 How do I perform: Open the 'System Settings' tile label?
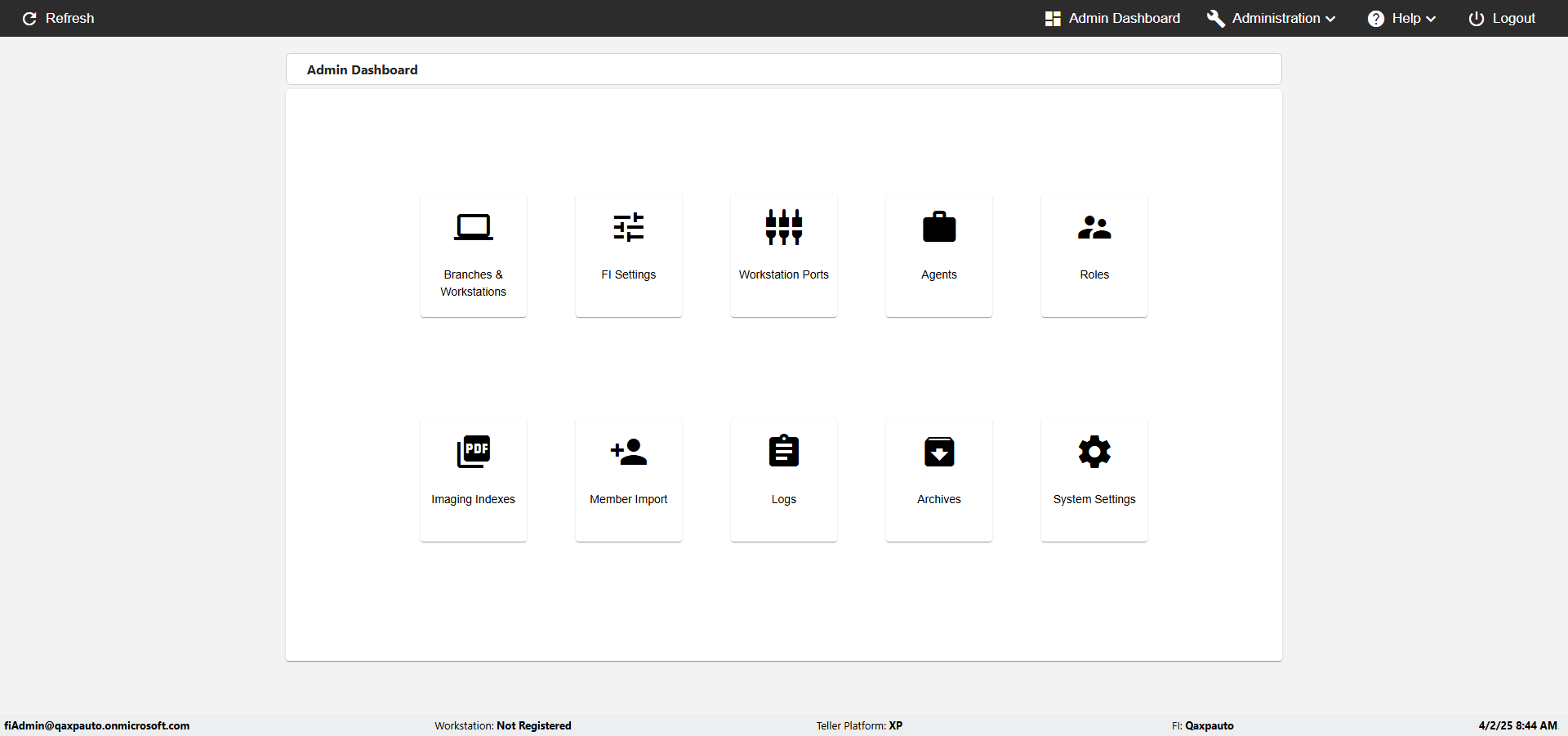tap(1094, 499)
